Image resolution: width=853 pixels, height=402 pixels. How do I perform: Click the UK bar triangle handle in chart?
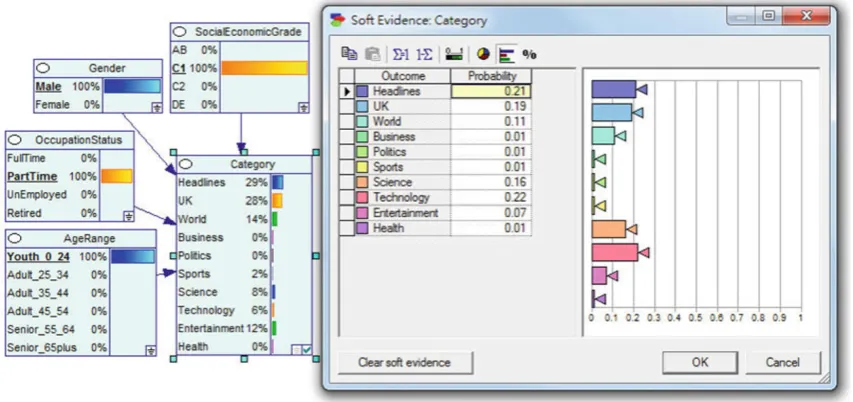click(x=638, y=113)
